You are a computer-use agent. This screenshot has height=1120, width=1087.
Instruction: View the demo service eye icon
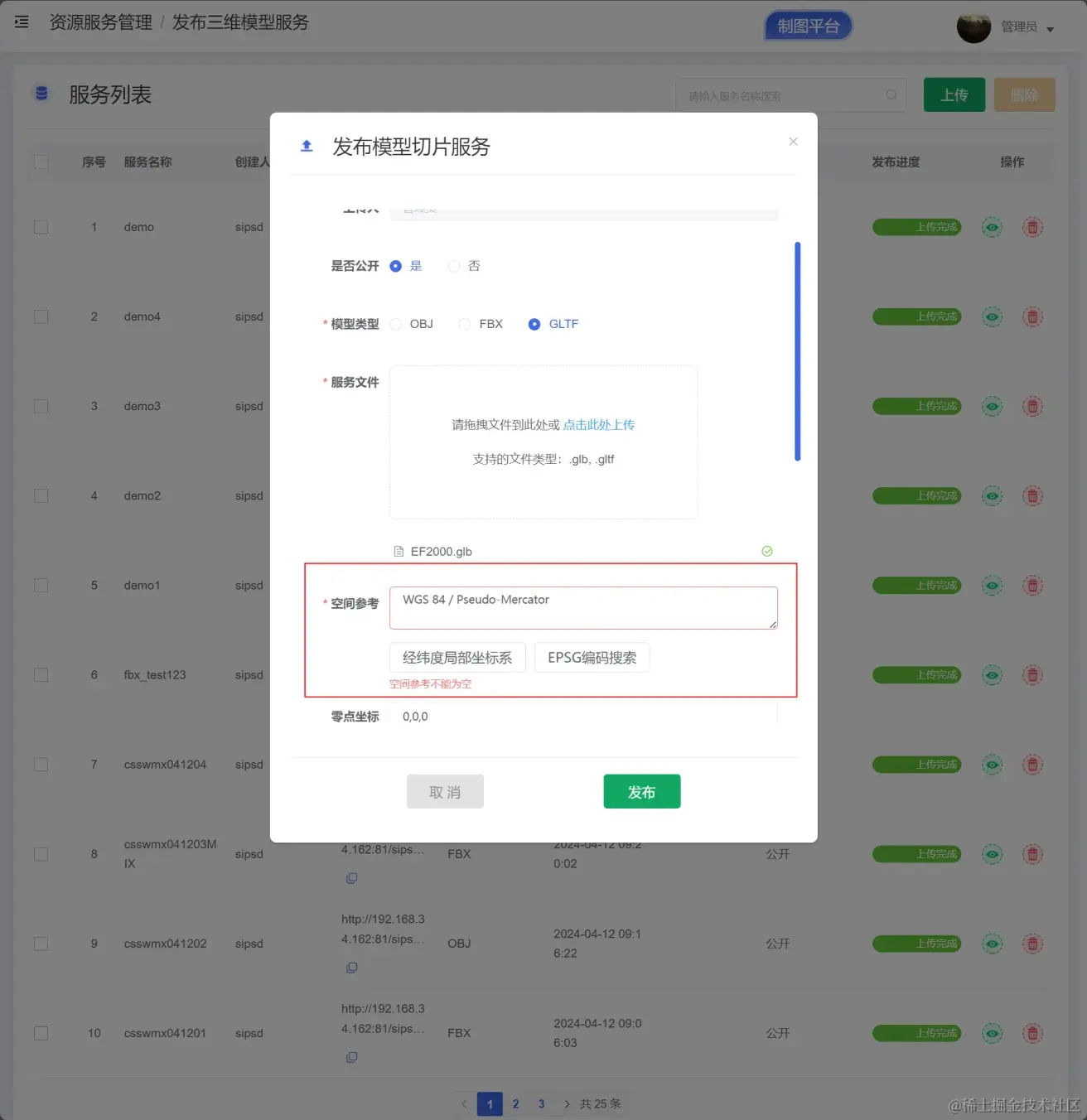pos(992,227)
